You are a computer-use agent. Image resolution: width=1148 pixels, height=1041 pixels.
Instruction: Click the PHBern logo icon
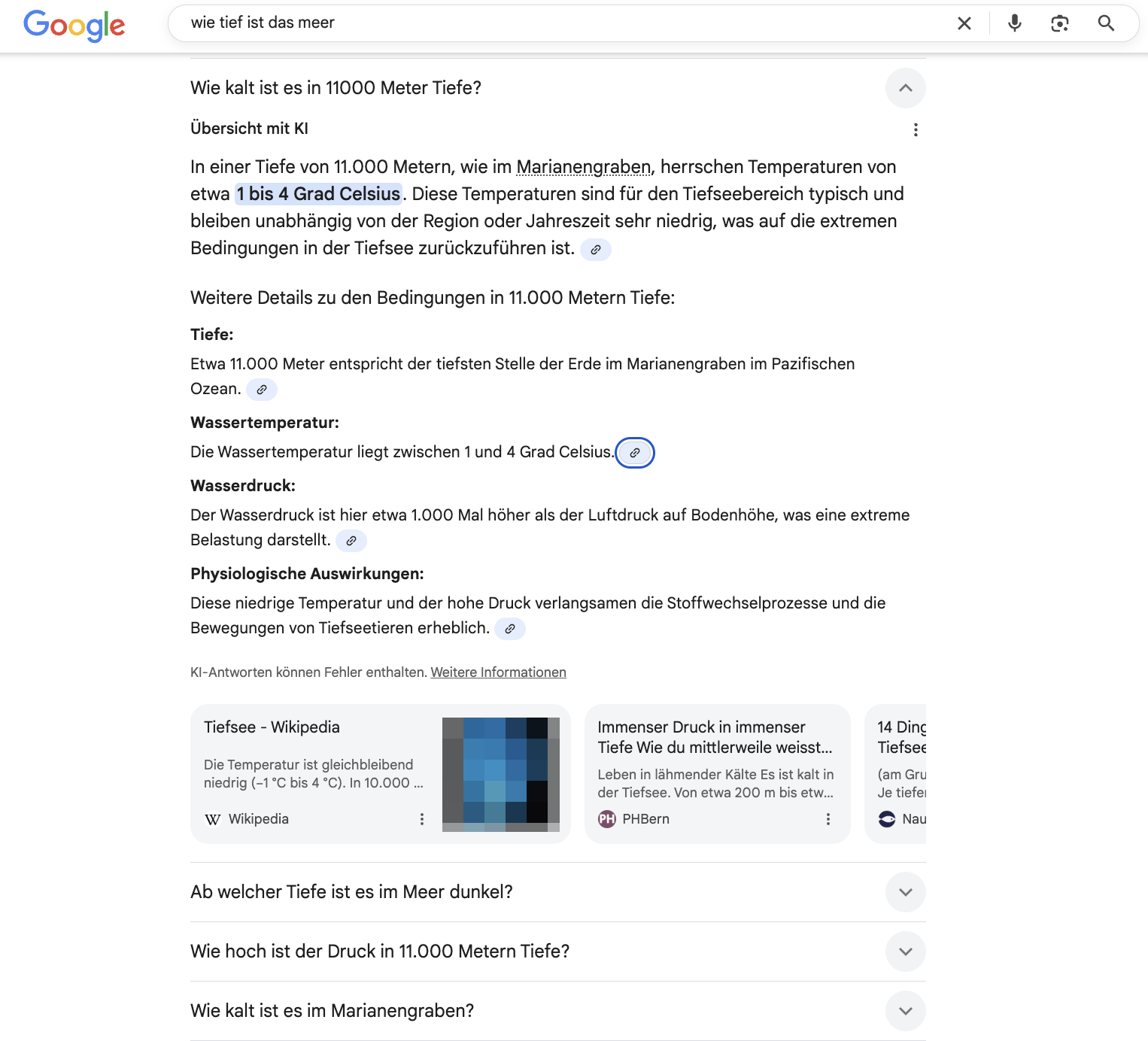pos(608,818)
